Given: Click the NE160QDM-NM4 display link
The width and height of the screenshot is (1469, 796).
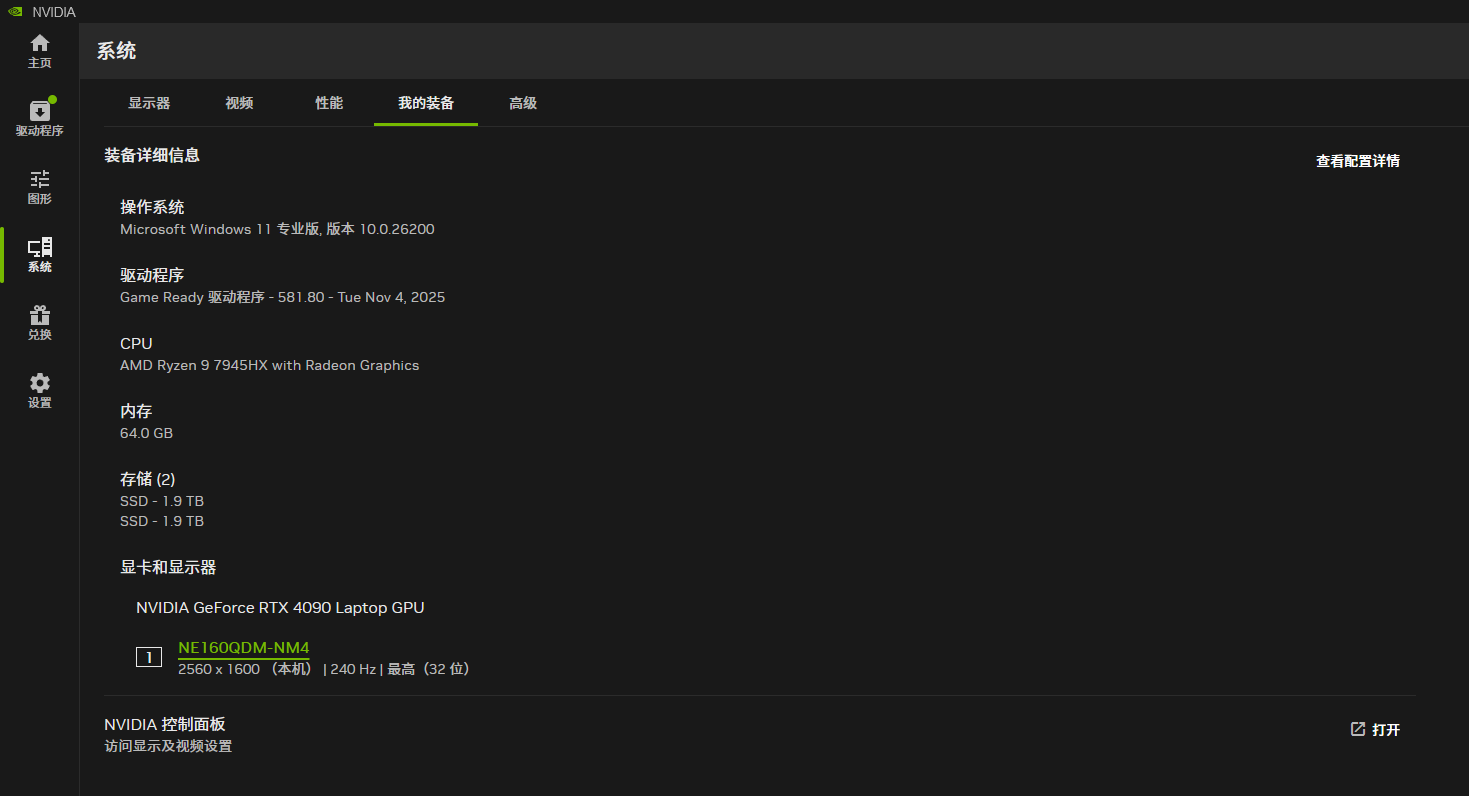Looking at the screenshot, I should (244, 648).
